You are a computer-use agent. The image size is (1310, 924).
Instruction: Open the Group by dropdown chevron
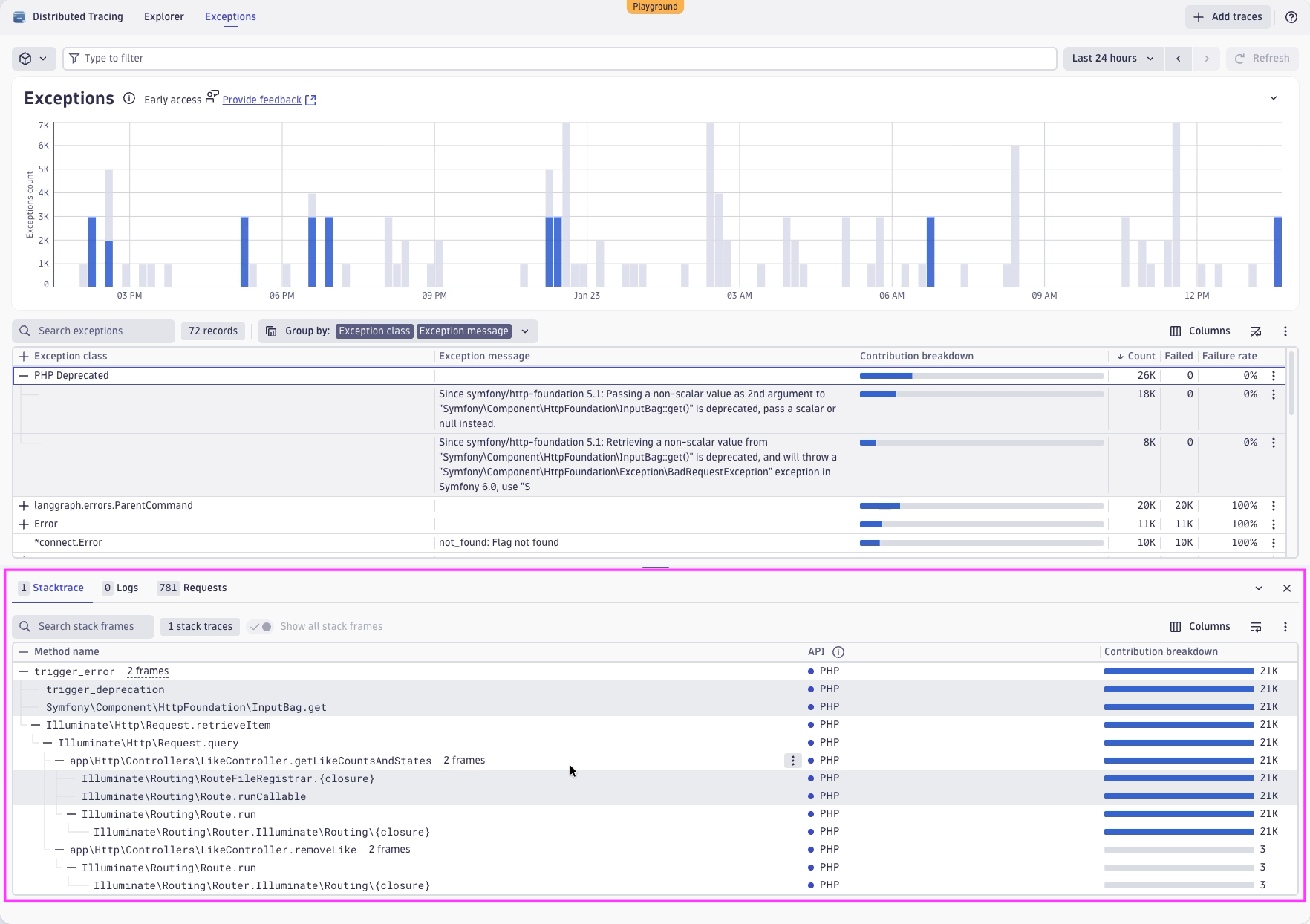(525, 331)
